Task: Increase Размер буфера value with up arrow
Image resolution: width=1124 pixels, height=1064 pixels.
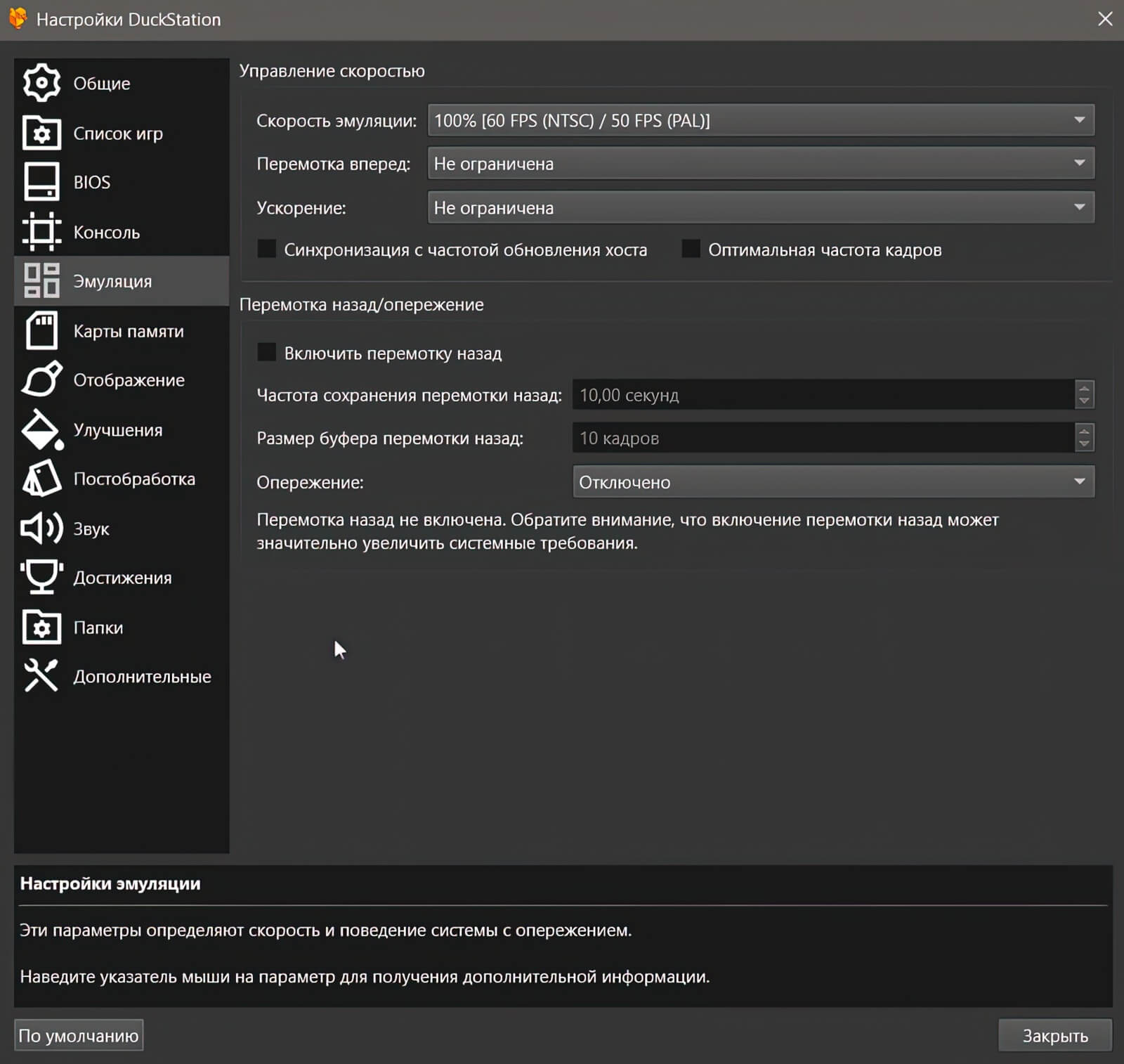Action: pyautogui.click(x=1085, y=430)
